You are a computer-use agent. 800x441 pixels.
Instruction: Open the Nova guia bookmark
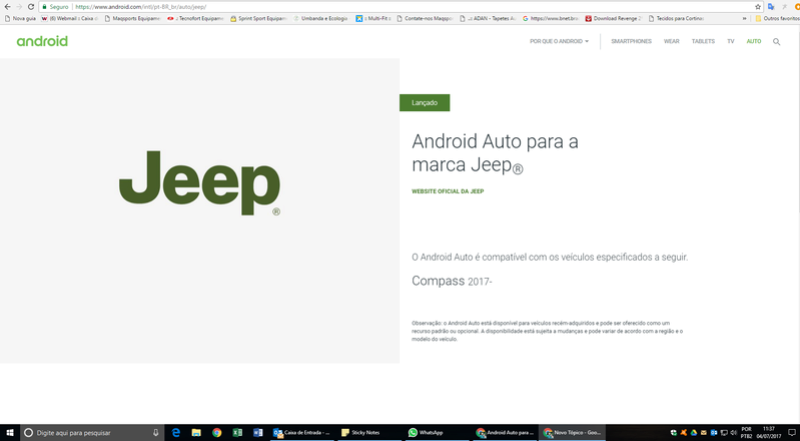coord(20,18)
